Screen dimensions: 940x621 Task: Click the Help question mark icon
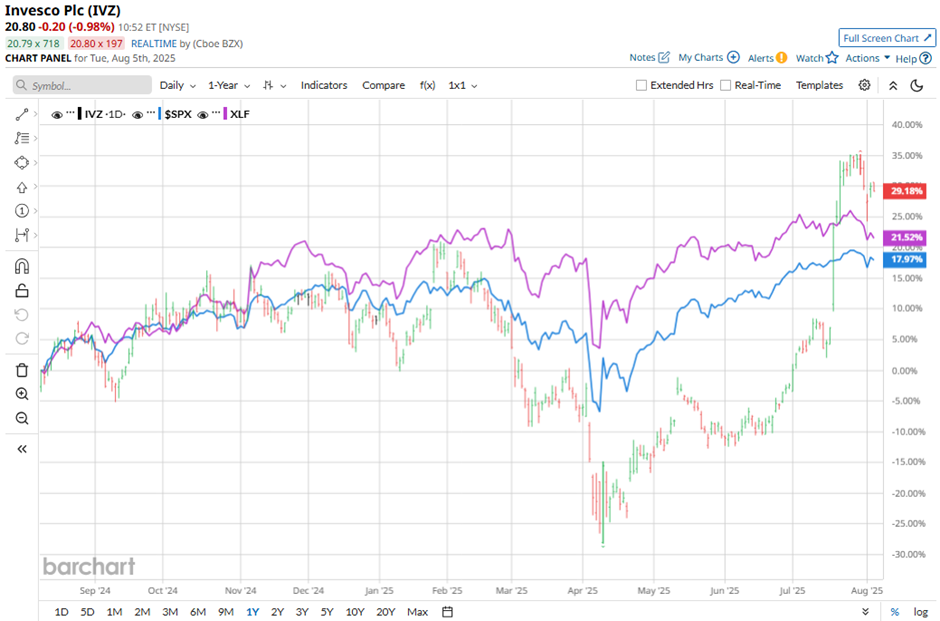[x=926, y=58]
